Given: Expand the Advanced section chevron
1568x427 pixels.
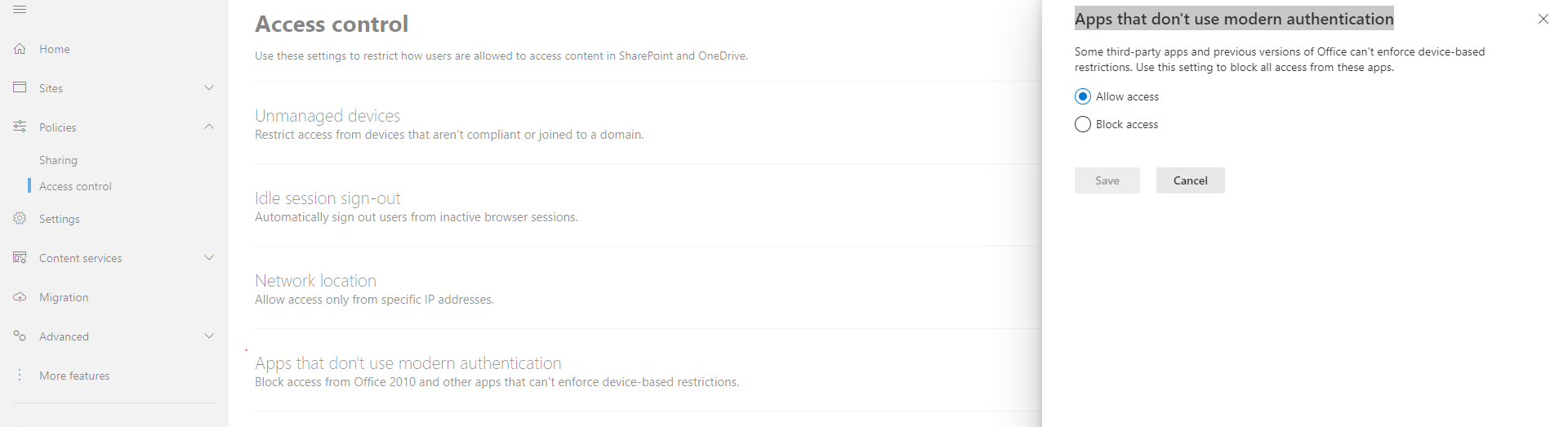Looking at the screenshot, I should (209, 336).
